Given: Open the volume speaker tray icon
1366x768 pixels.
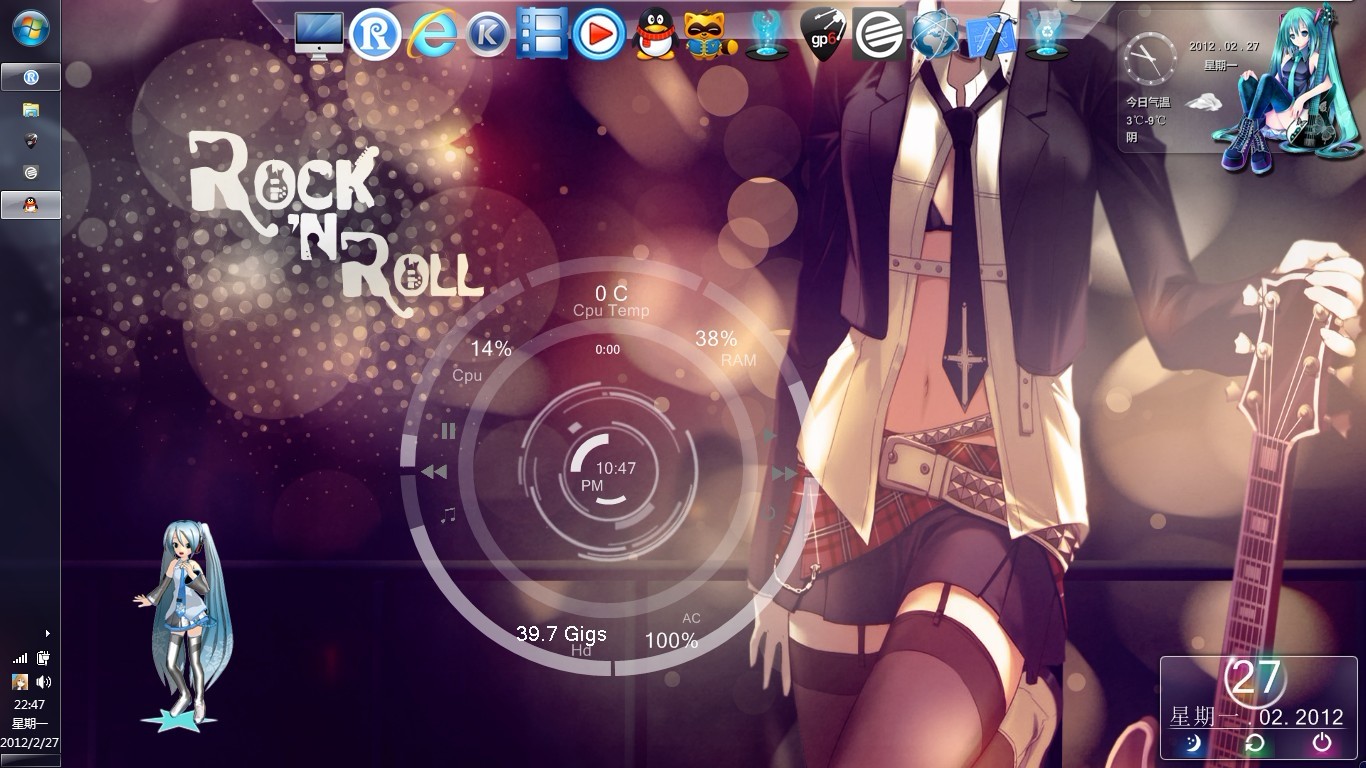Looking at the screenshot, I should [43, 682].
